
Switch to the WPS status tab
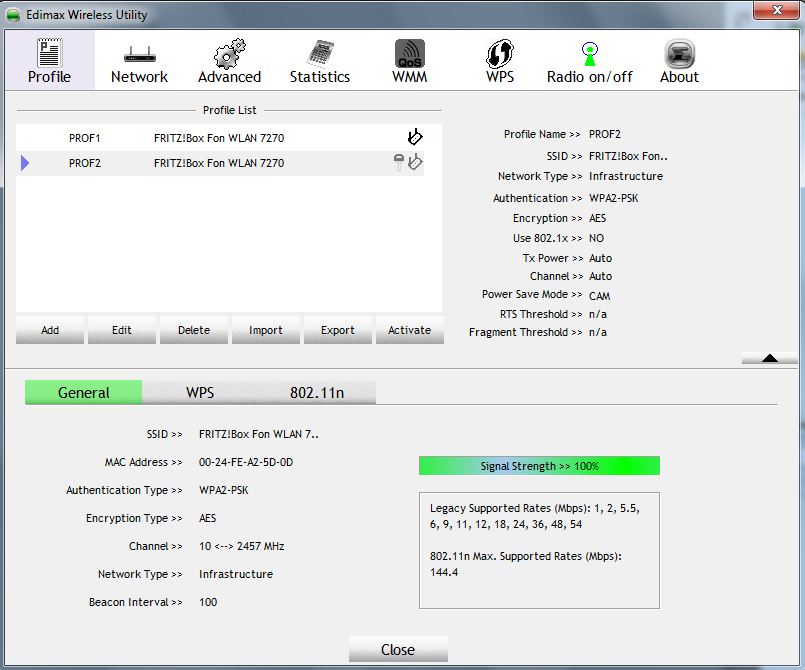[200, 392]
